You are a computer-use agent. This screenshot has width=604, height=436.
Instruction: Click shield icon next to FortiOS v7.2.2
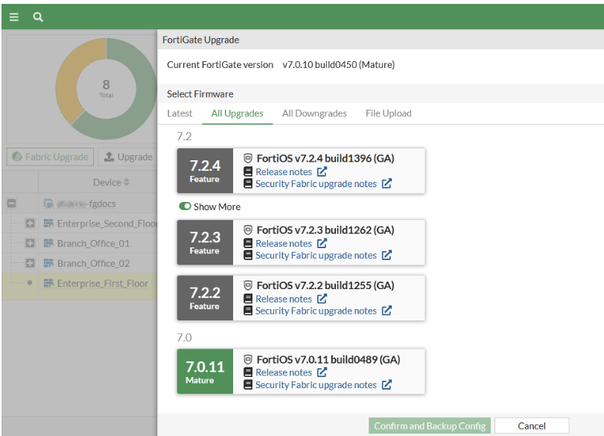click(x=248, y=285)
